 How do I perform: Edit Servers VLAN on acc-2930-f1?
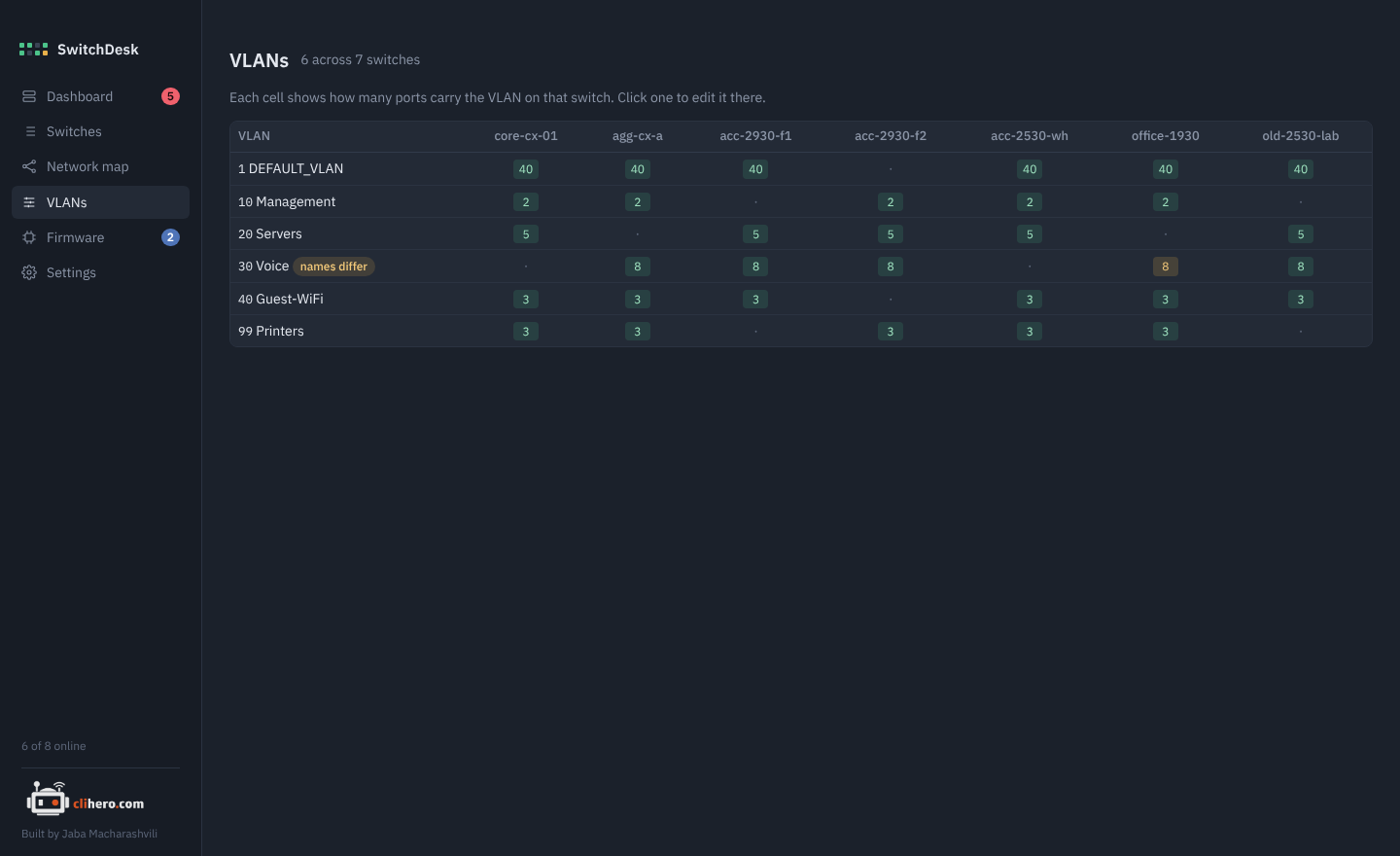coord(755,234)
